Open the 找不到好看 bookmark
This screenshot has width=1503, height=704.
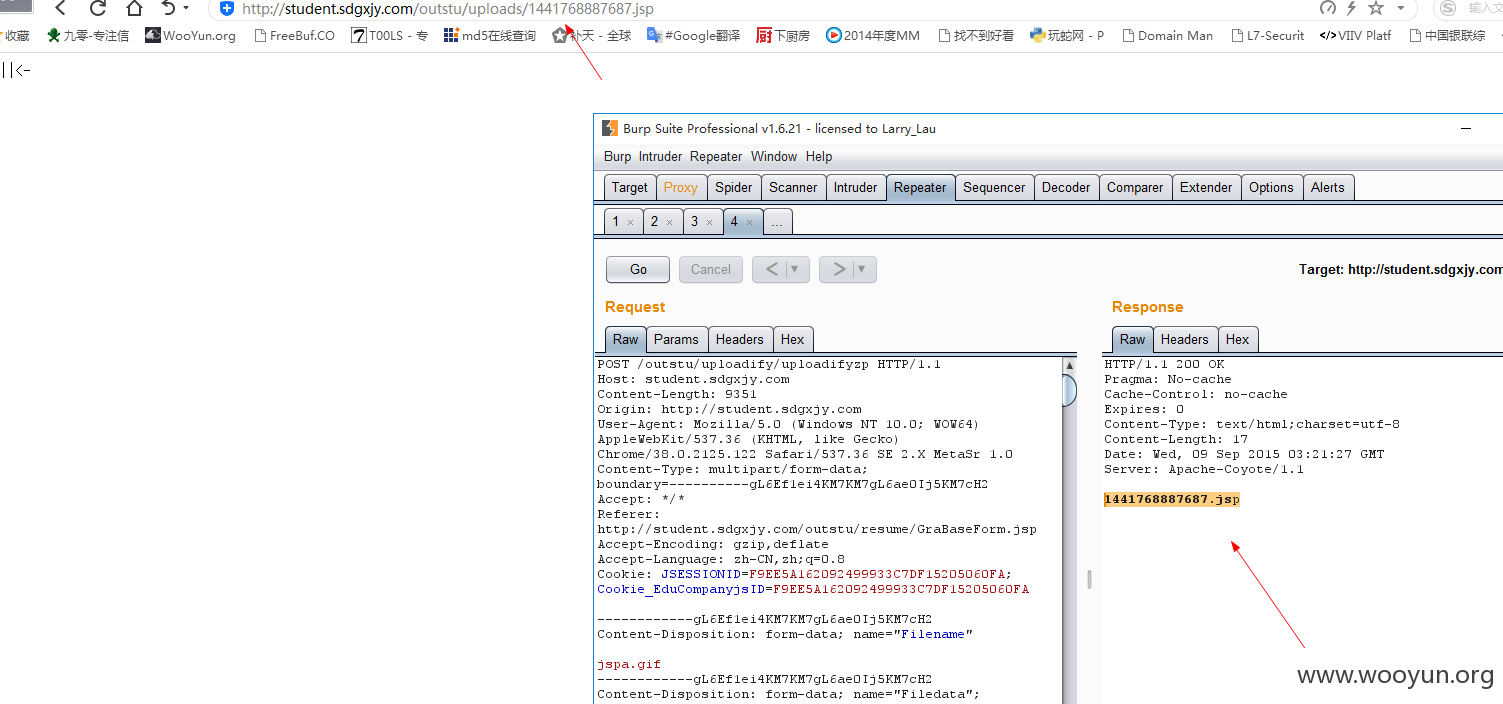pos(976,35)
